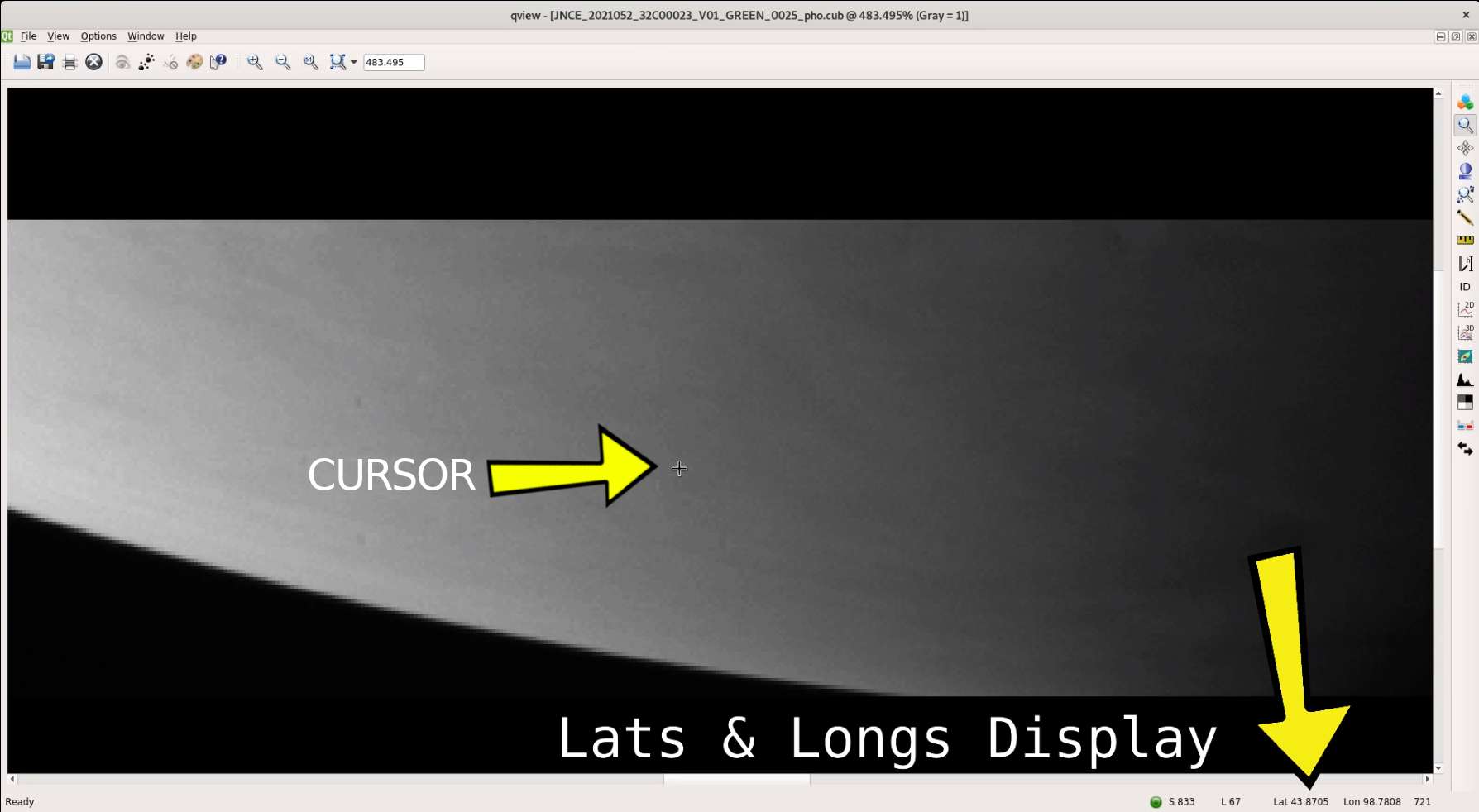The width and height of the screenshot is (1479, 812).
Task: Select the Pencil editing tool
Action: tap(1466, 217)
